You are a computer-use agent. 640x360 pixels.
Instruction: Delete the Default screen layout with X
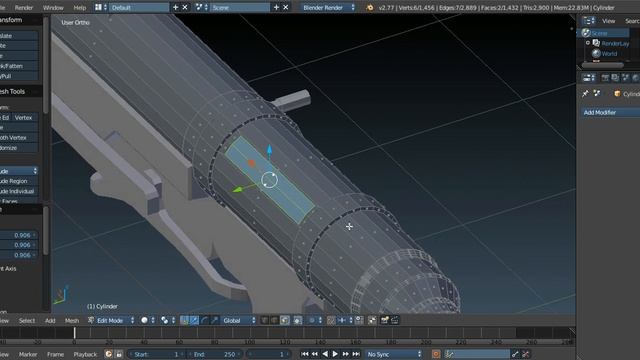185,7
